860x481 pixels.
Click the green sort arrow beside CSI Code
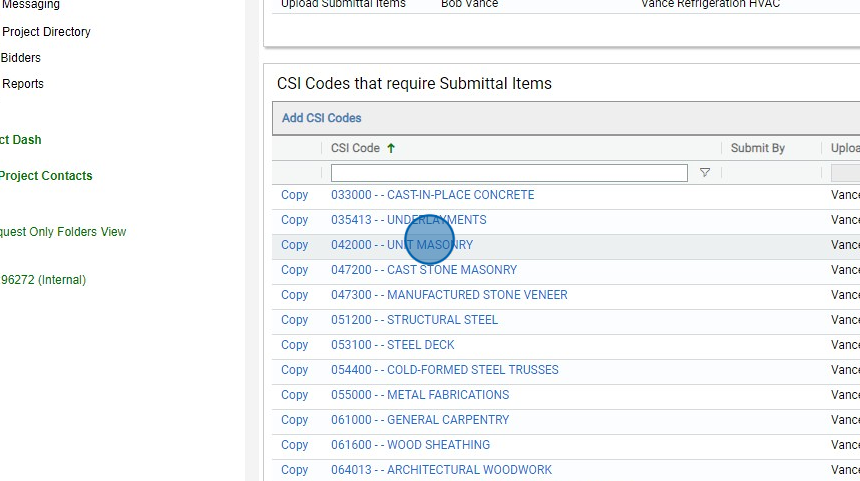pyautogui.click(x=391, y=148)
